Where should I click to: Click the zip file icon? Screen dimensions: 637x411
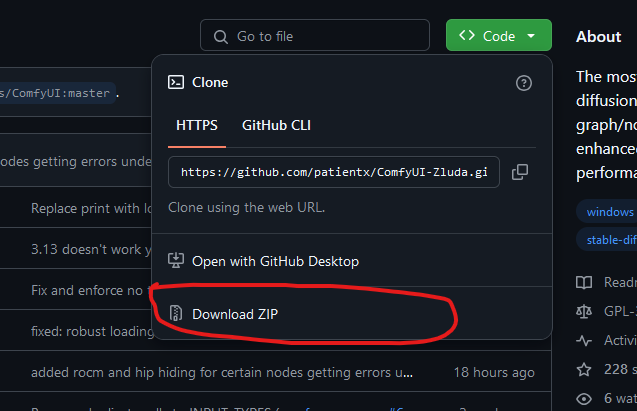coord(176,314)
